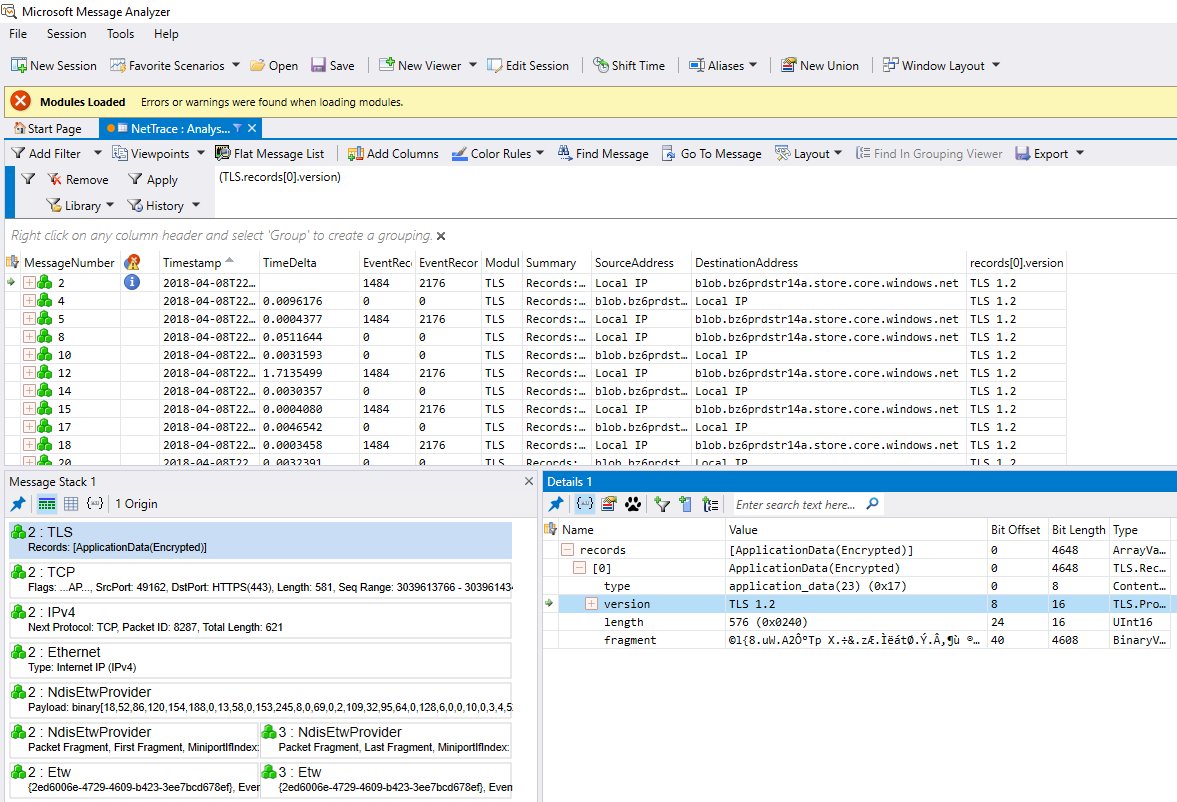Expand message number 4 row
The height and width of the screenshot is (802, 1177).
tap(29, 300)
